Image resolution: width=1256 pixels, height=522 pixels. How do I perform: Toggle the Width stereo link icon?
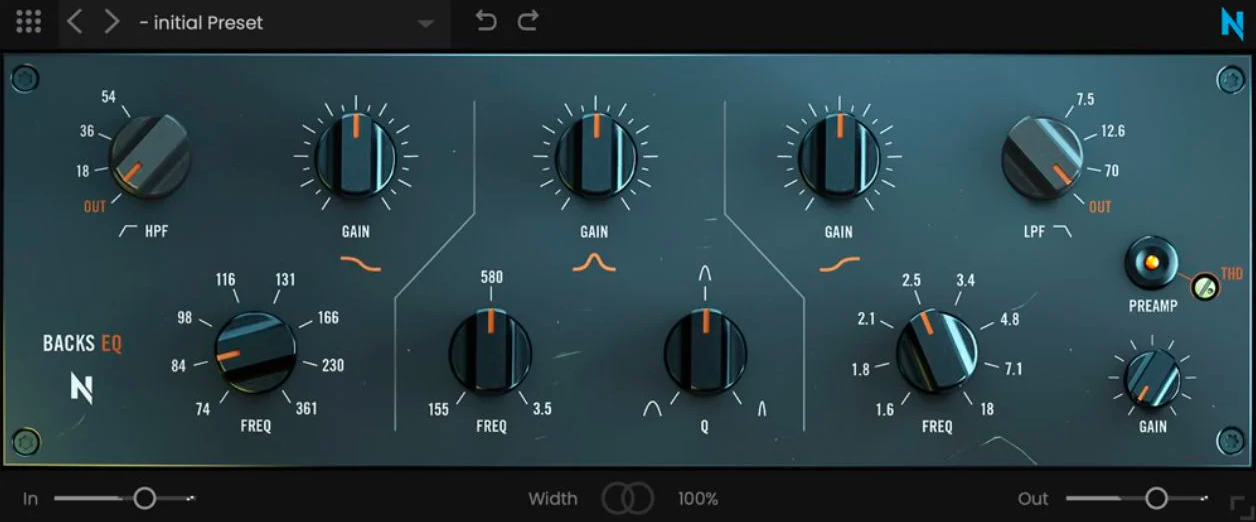(627, 498)
